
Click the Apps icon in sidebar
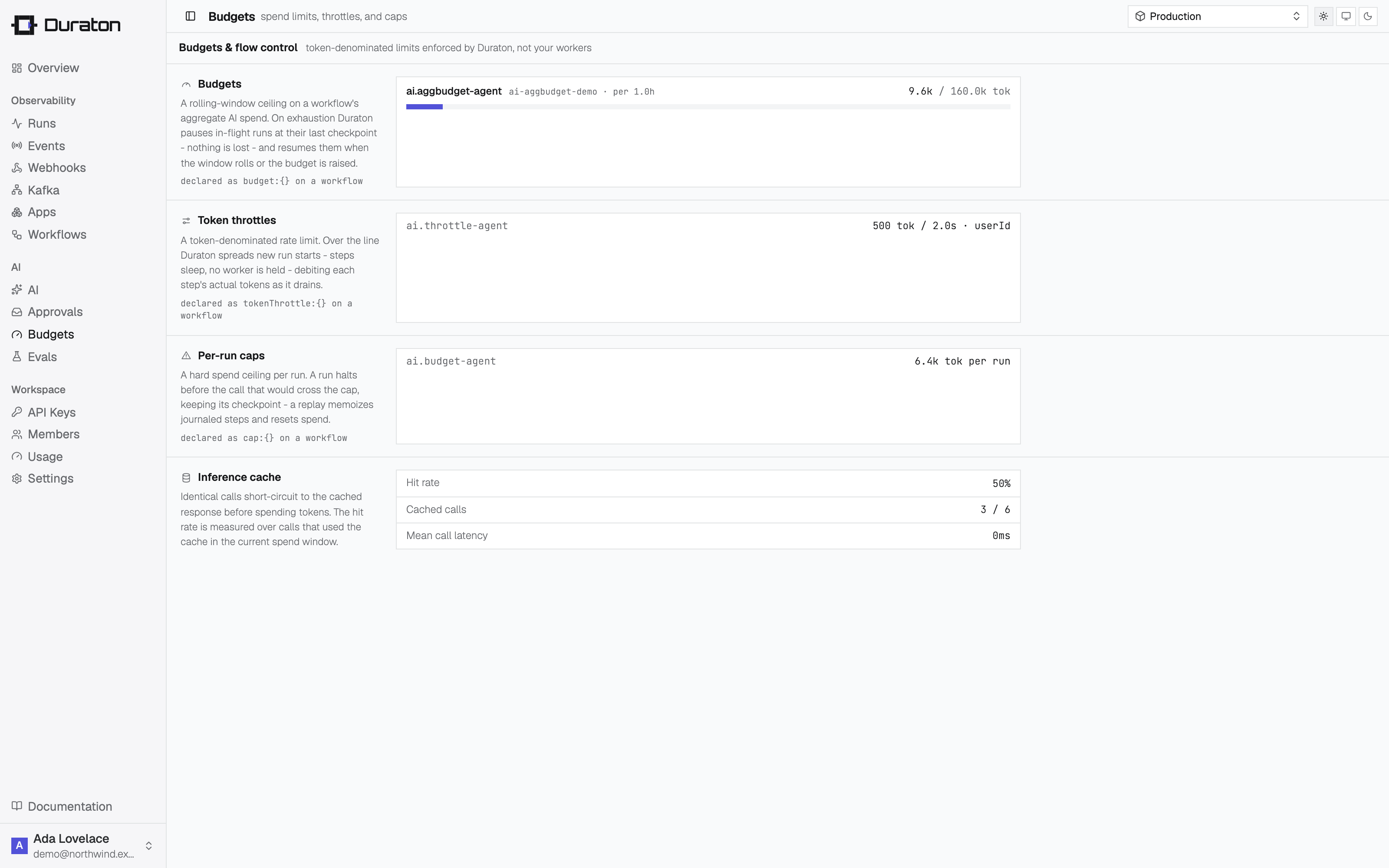16,212
